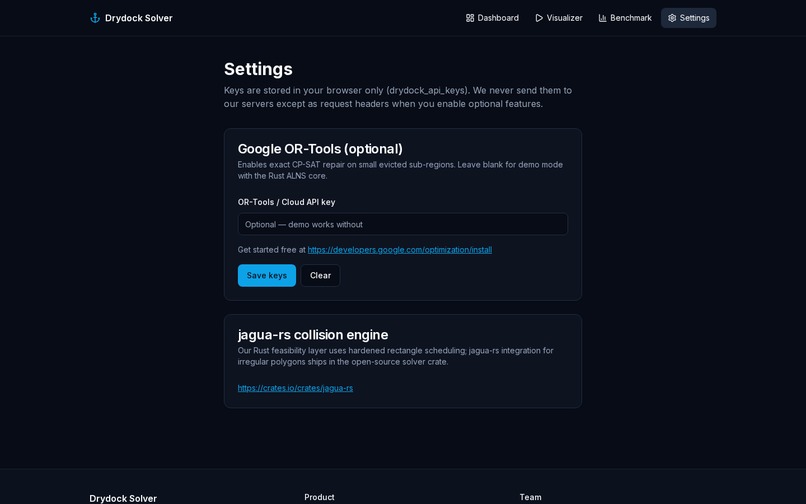Open the Benchmark page
The height and width of the screenshot is (504, 806).
coord(625,18)
